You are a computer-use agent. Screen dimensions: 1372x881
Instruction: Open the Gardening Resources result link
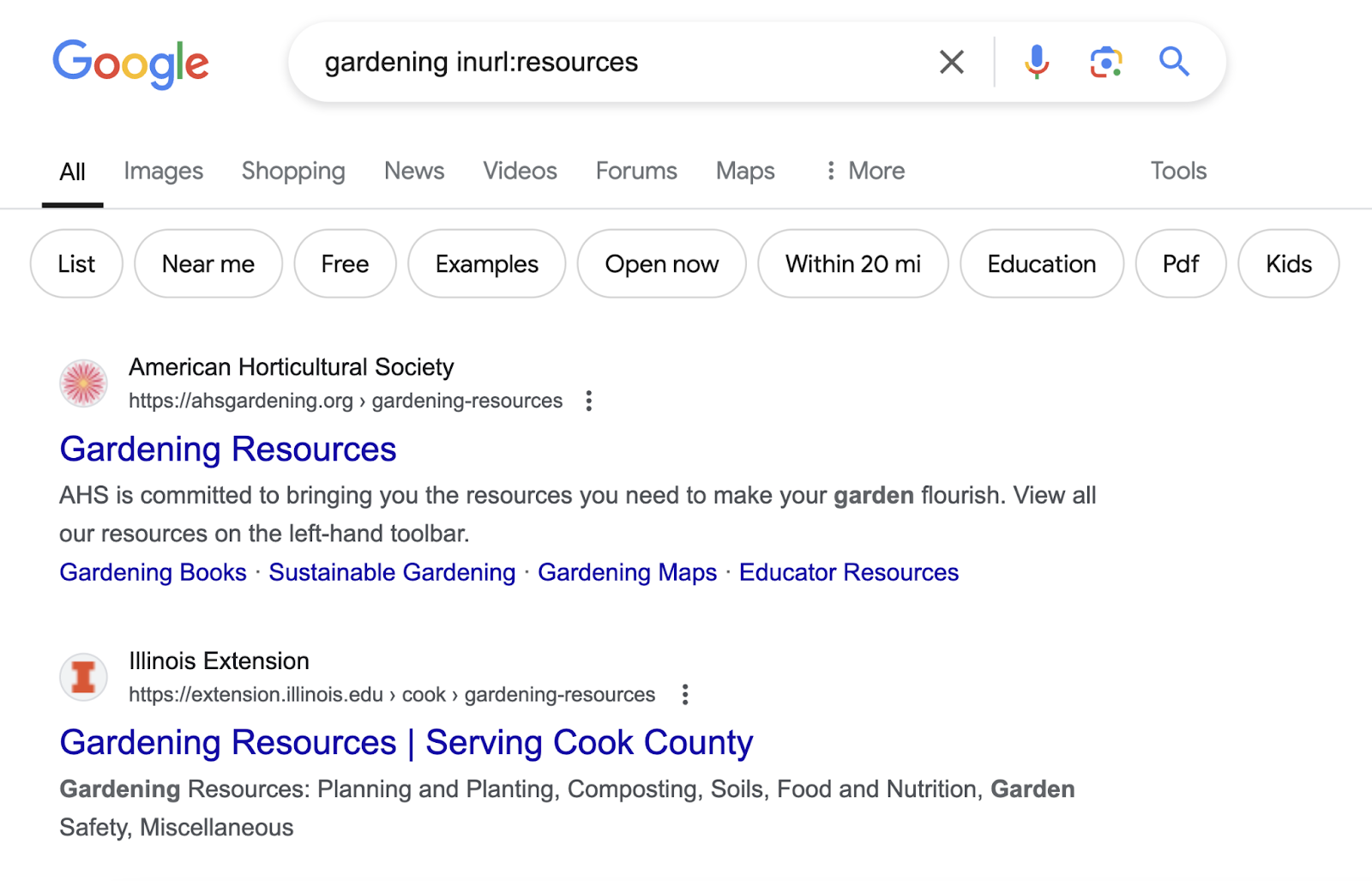pos(227,449)
